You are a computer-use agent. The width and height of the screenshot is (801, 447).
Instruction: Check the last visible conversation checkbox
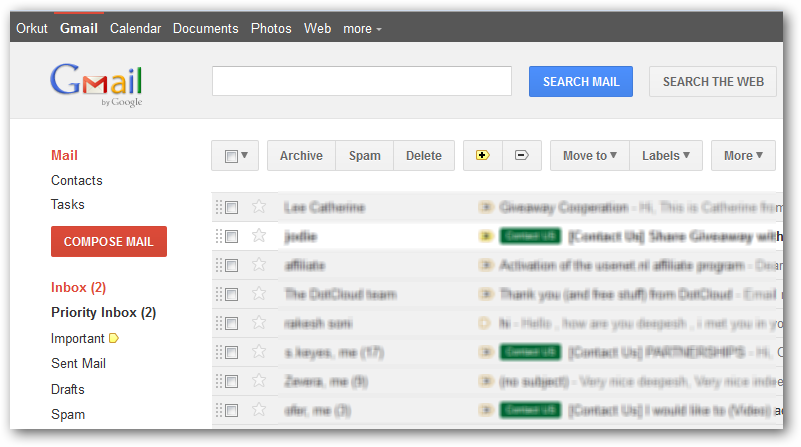pos(232,410)
